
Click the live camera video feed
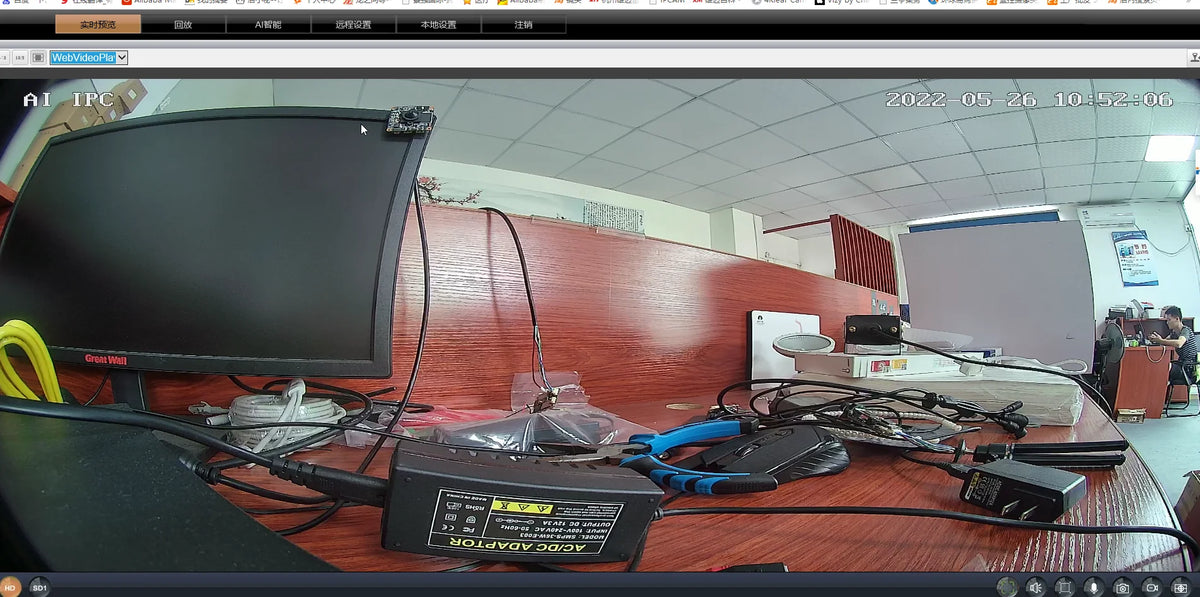pyautogui.click(x=600, y=325)
